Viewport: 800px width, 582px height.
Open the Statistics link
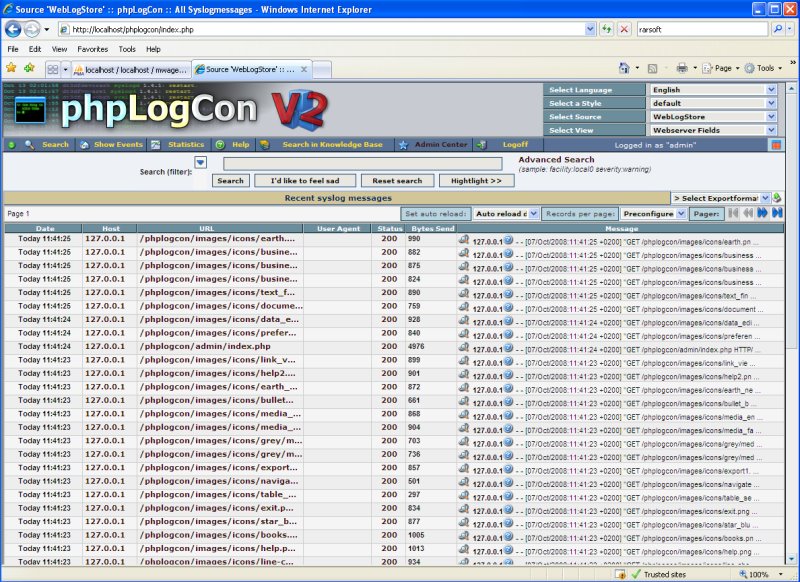[186, 145]
